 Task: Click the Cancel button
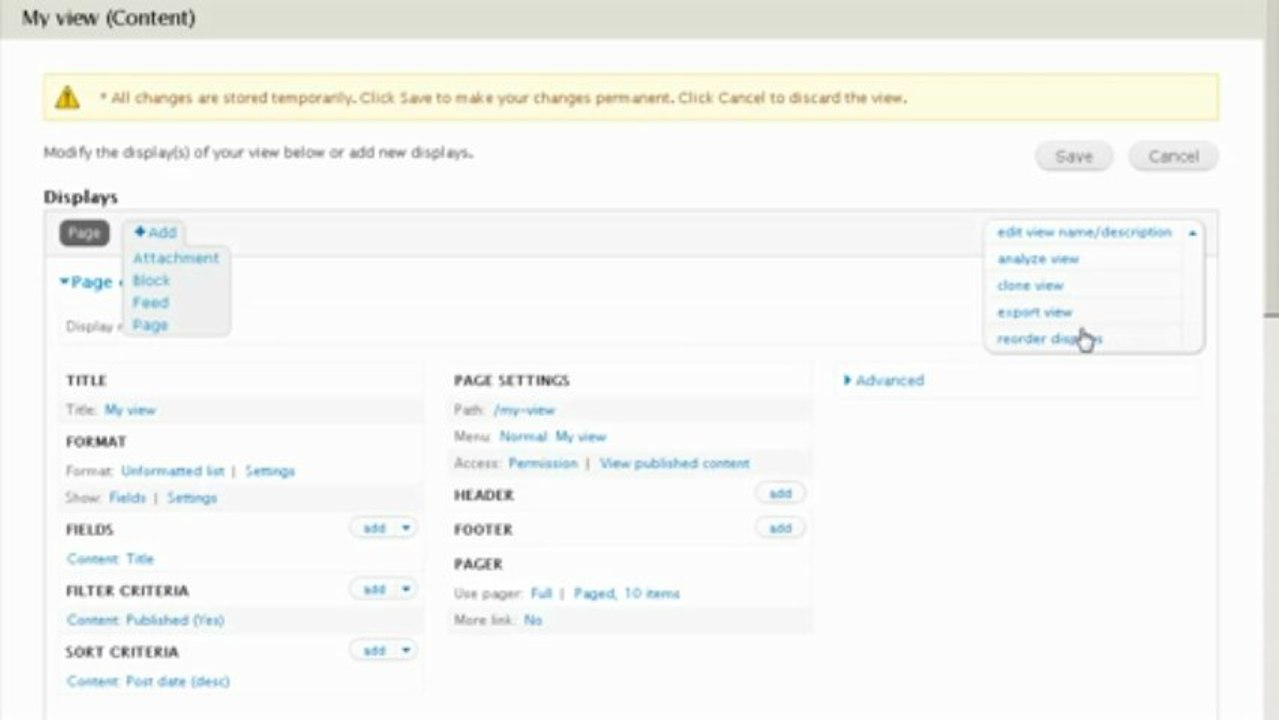point(1173,156)
